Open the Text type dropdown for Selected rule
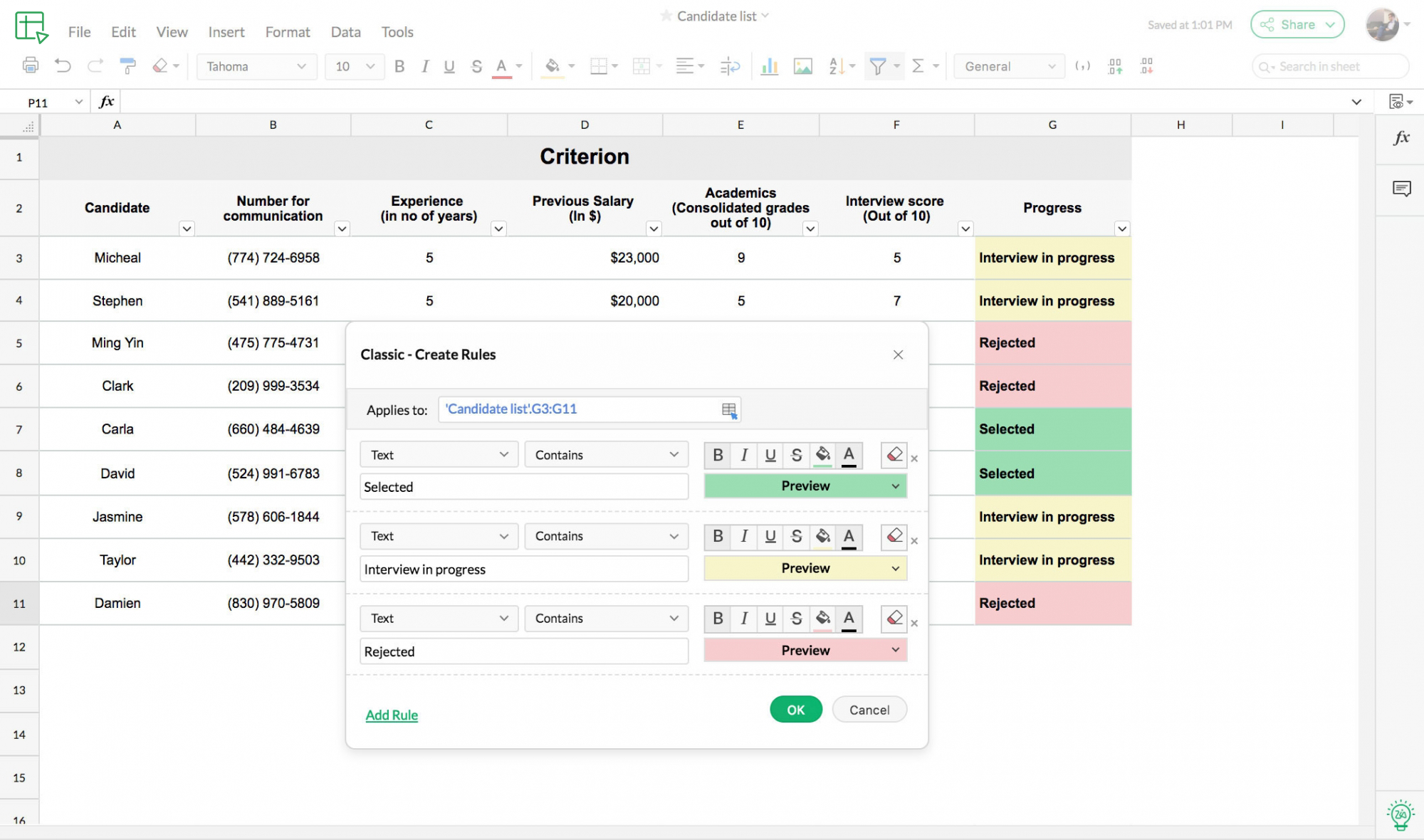This screenshot has width=1424, height=840. 437,454
